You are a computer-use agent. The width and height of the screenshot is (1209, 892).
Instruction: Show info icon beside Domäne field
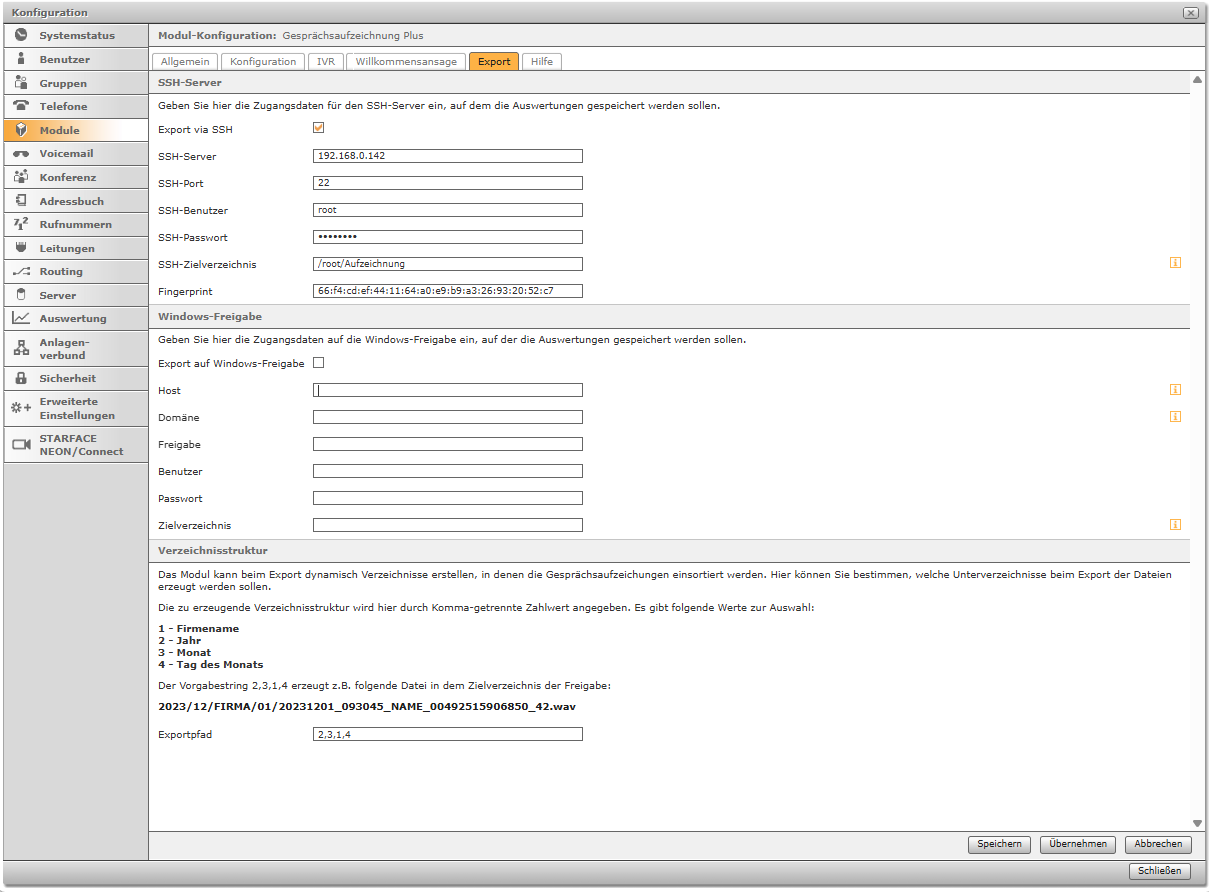click(x=1176, y=416)
